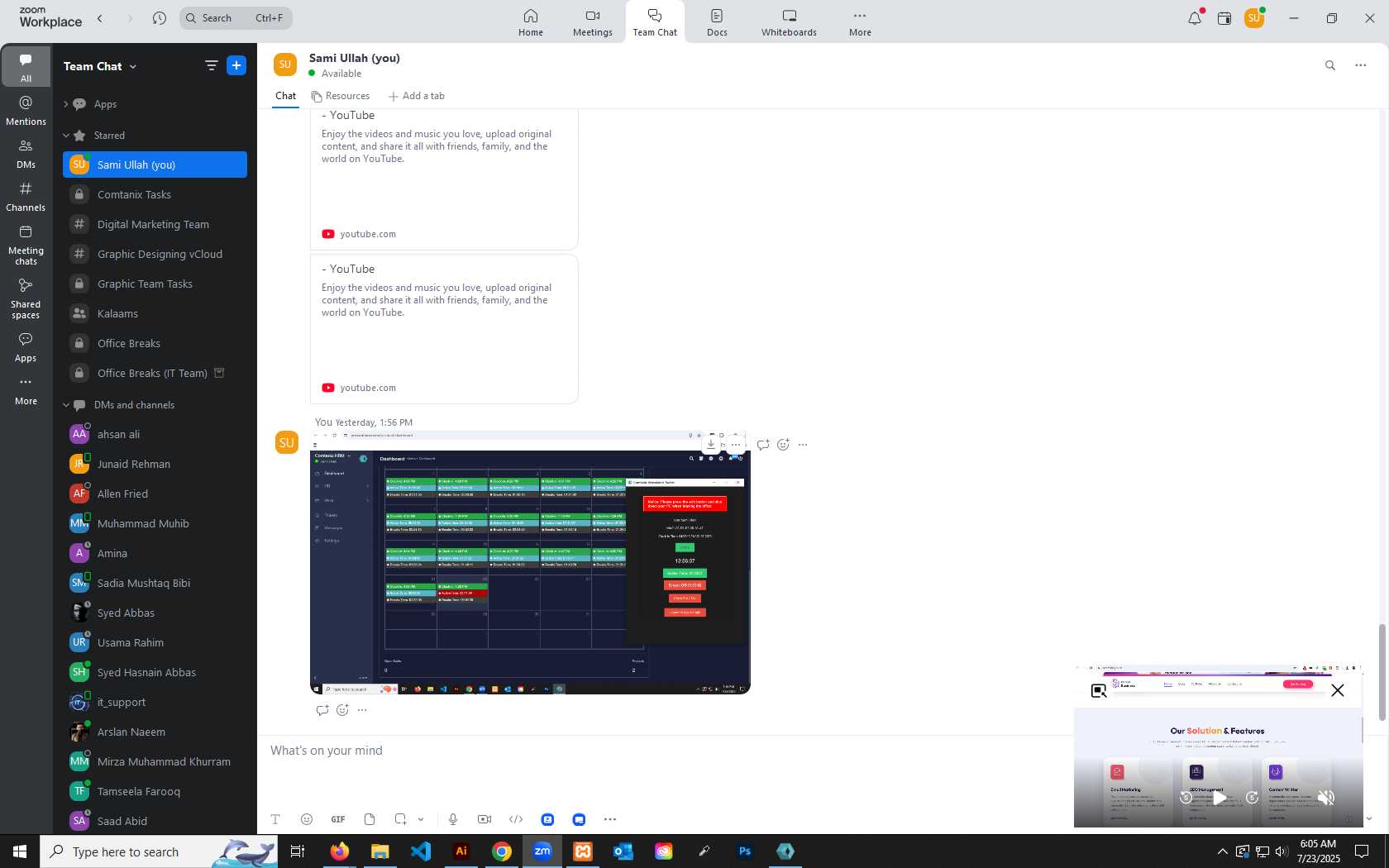Open the GIF picker
Image resolution: width=1389 pixels, height=868 pixels.
coord(338,819)
